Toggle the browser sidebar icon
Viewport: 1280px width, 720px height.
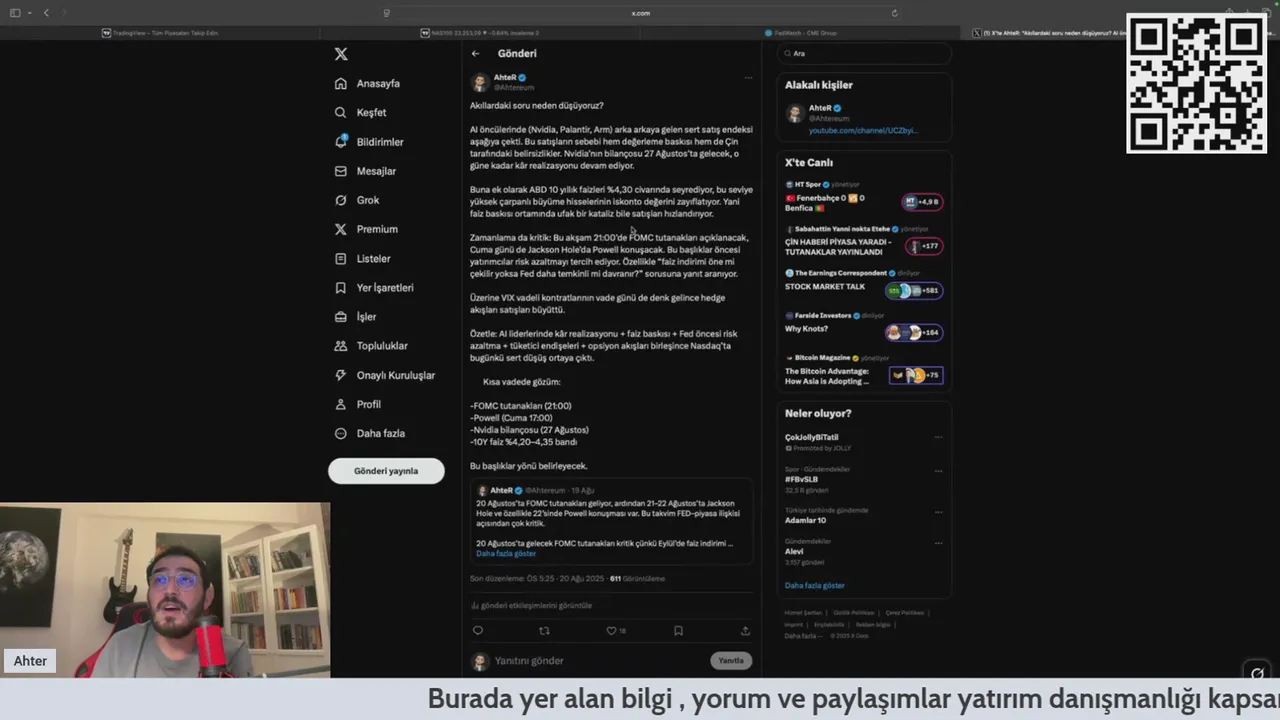click(15, 13)
